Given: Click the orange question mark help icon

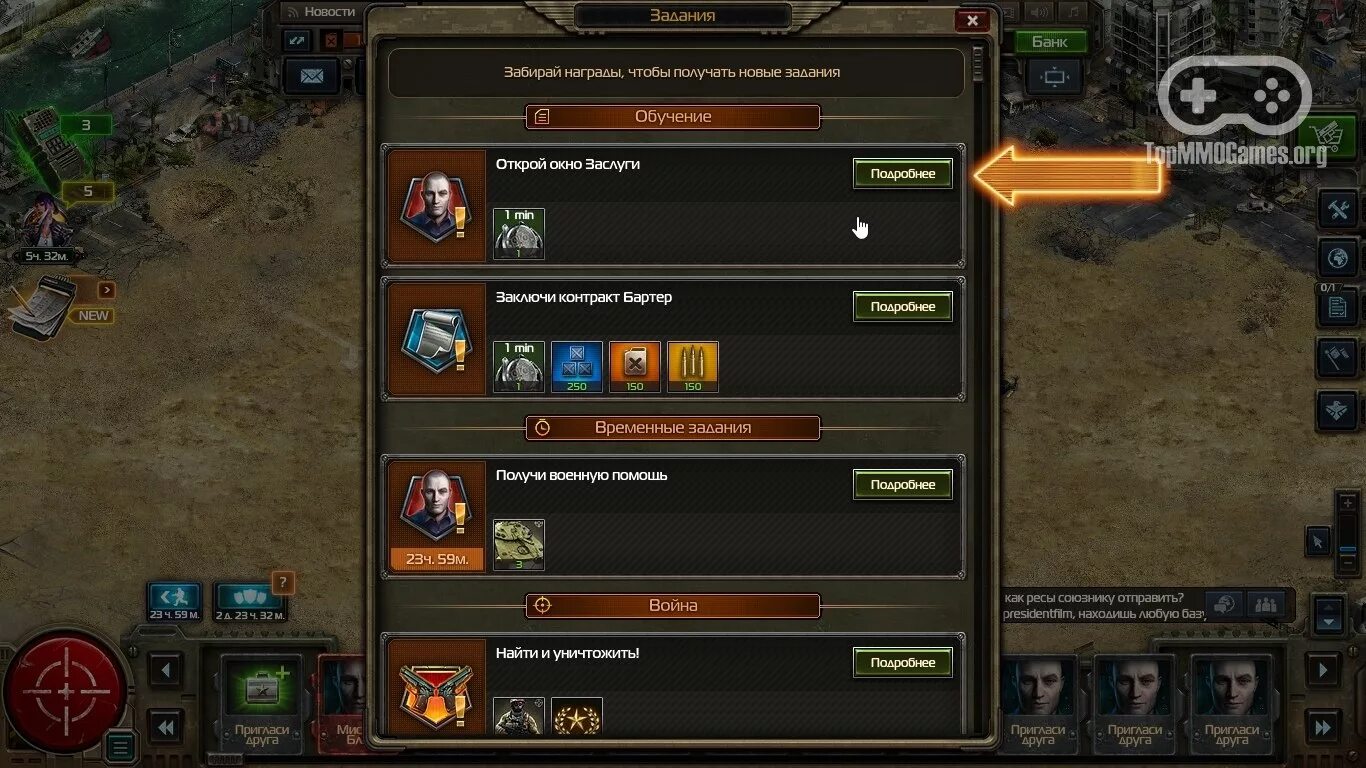Looking at the screenshot, I should point(283,582).
